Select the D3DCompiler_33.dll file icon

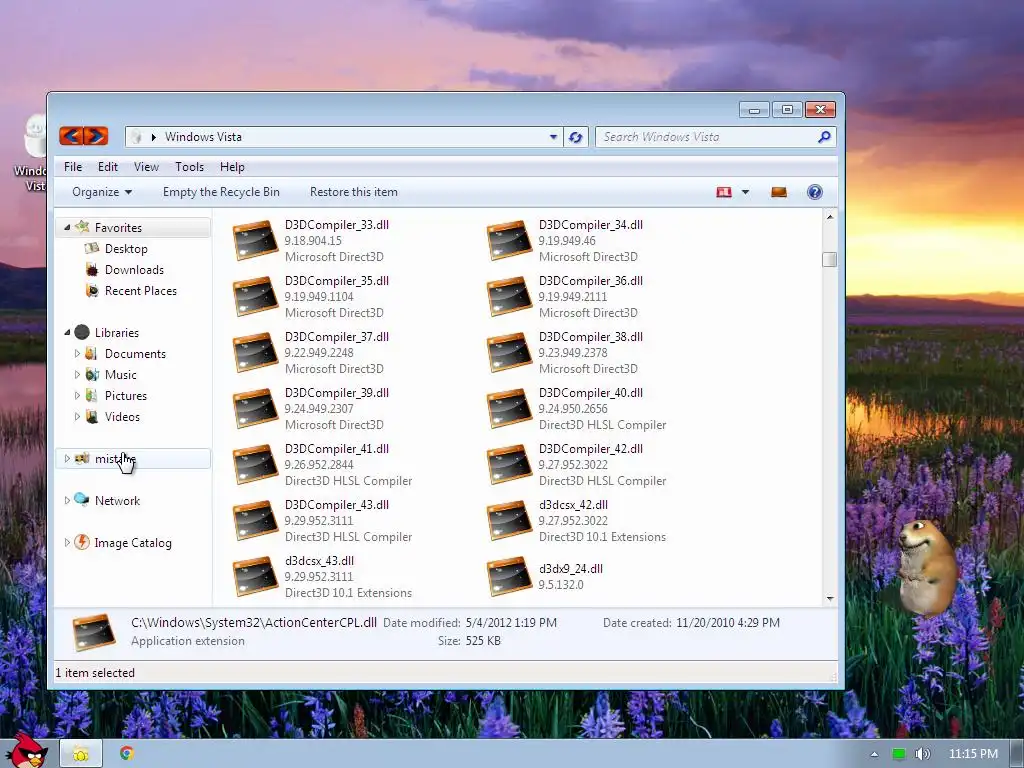coord(255,240)
